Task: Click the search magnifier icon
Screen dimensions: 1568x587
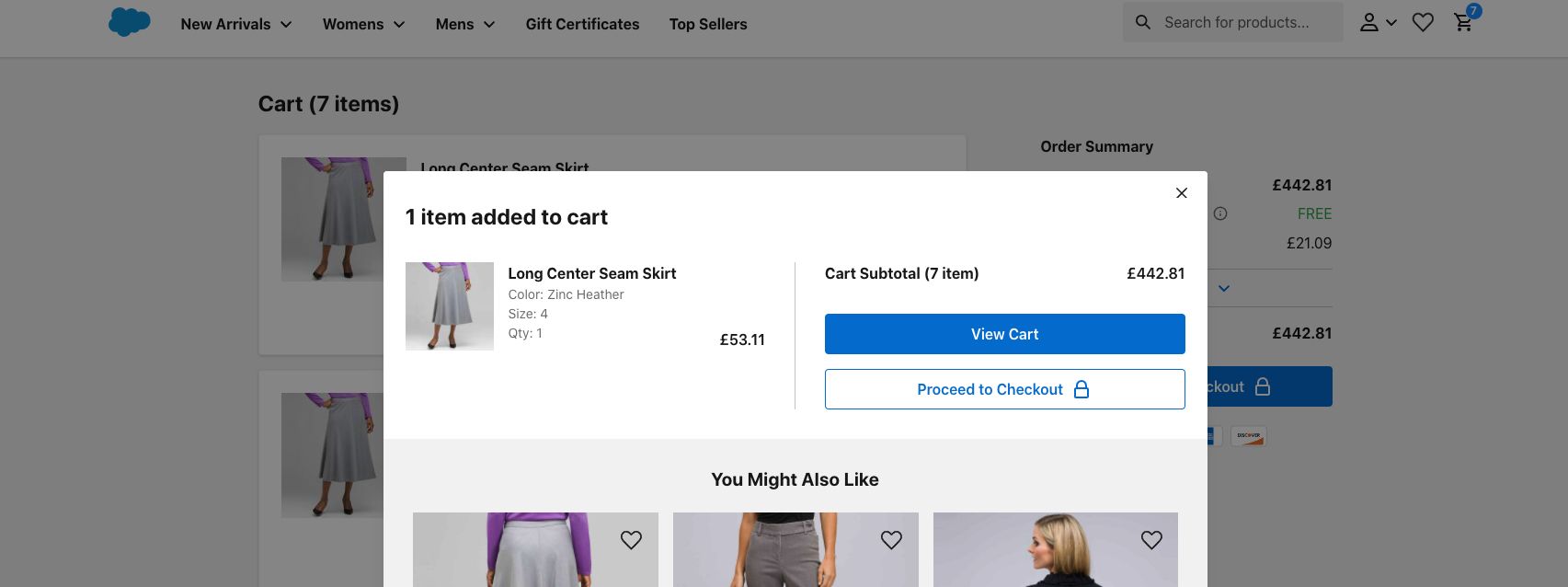Action: (x=1143, y=22)
